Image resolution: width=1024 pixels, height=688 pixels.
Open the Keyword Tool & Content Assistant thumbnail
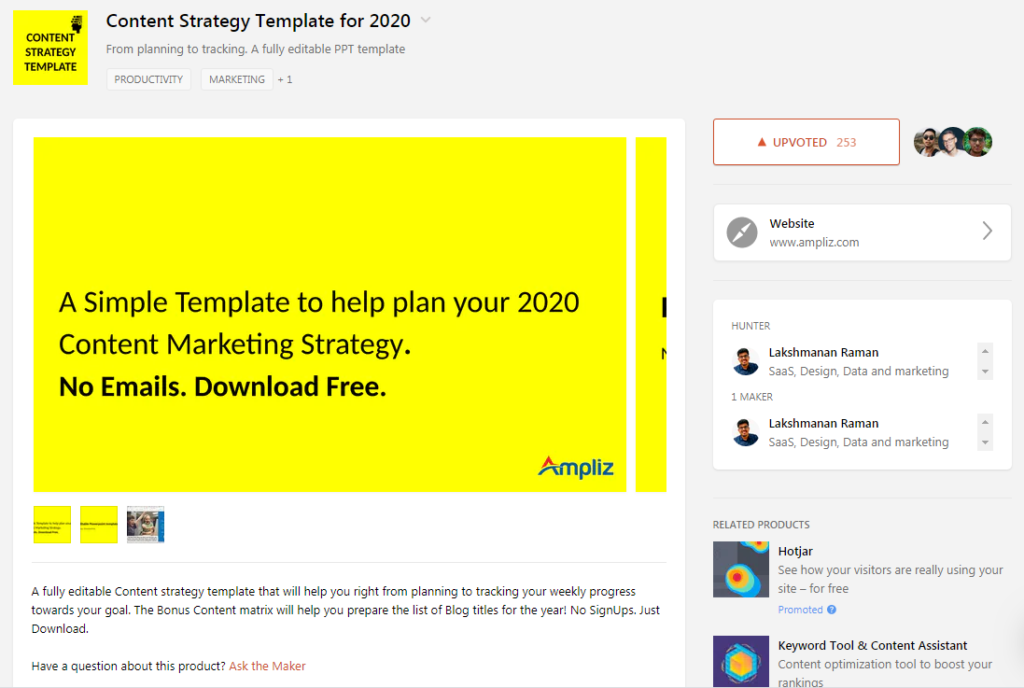[x=741, y=661]
